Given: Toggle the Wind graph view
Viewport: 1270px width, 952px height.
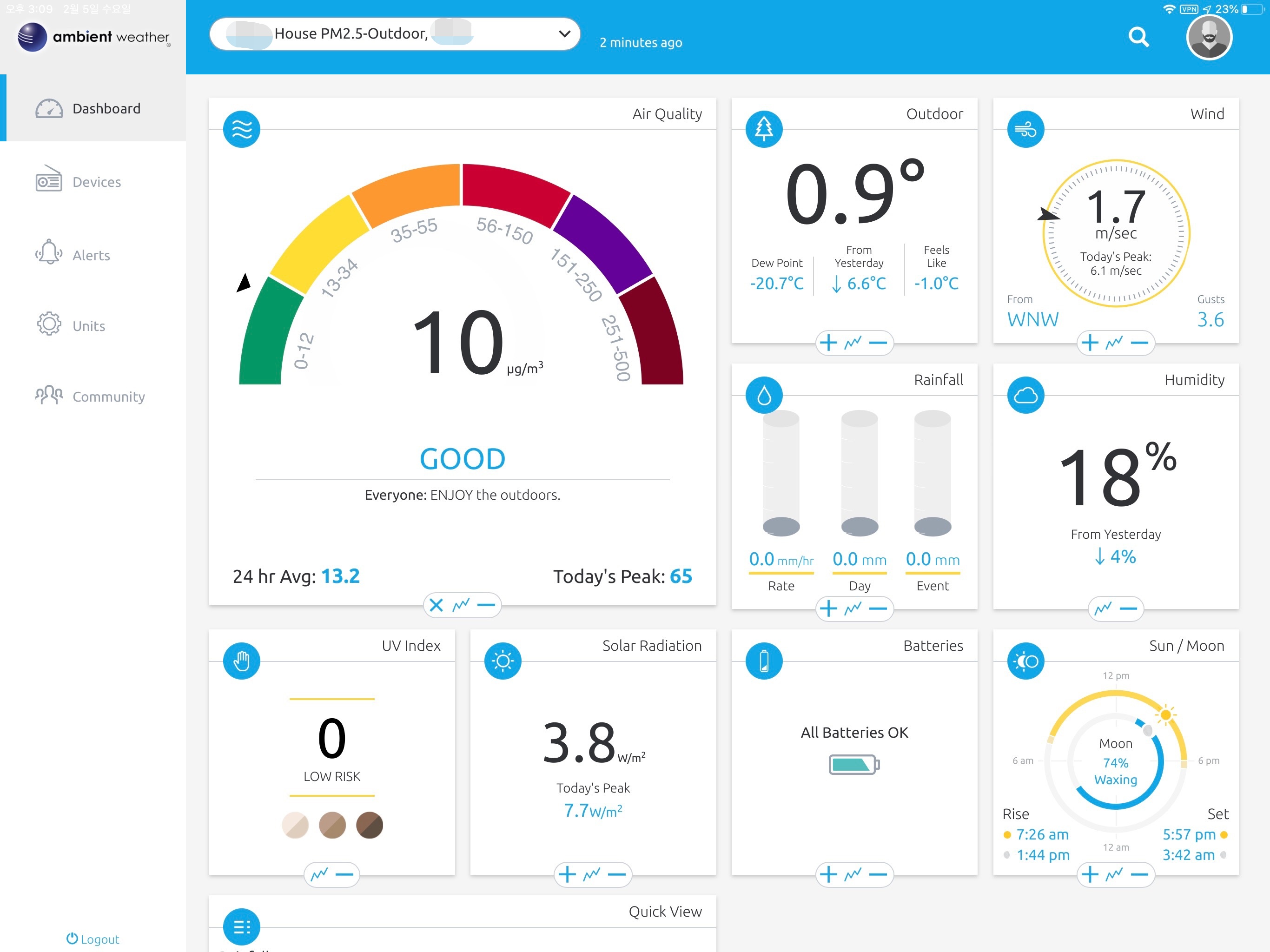Looking at the screenshot, I should [1114, 344].
